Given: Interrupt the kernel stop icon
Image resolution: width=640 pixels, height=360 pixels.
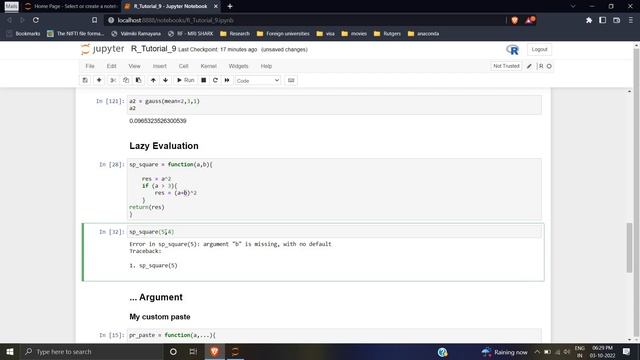Looking at the screenshot, I should [203, 80].
